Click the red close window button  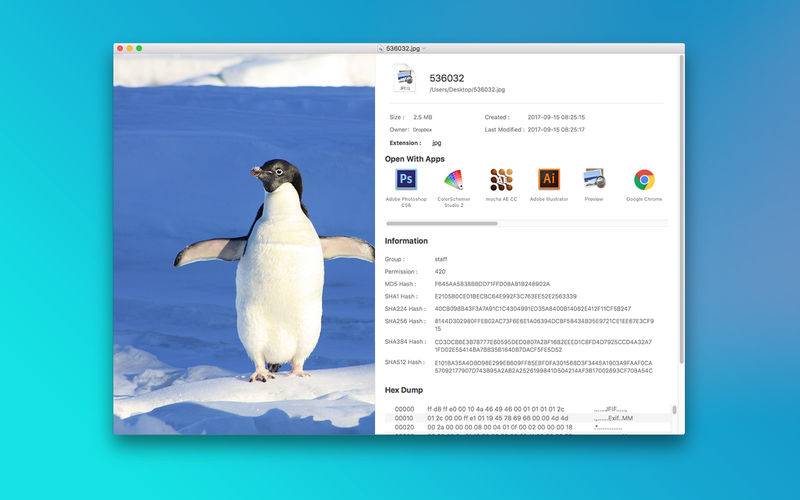pyautogui.click(x=120, y=48)
